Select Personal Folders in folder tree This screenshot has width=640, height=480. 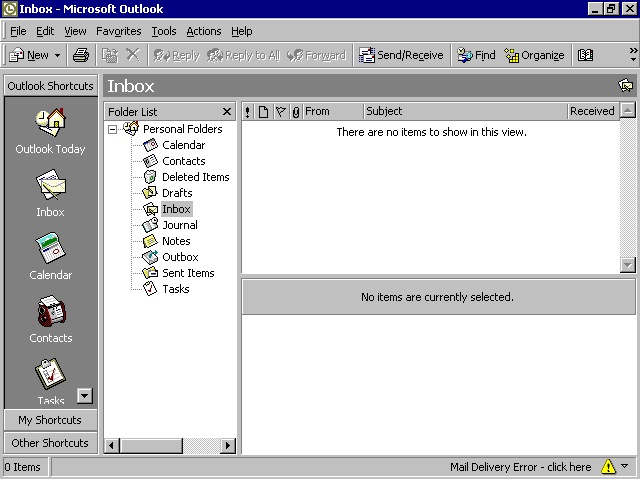(182, 129)
